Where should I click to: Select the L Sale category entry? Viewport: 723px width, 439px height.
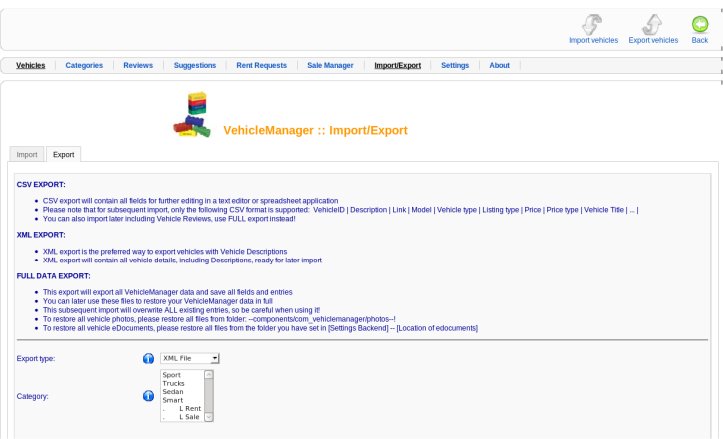tap(182, 417)
